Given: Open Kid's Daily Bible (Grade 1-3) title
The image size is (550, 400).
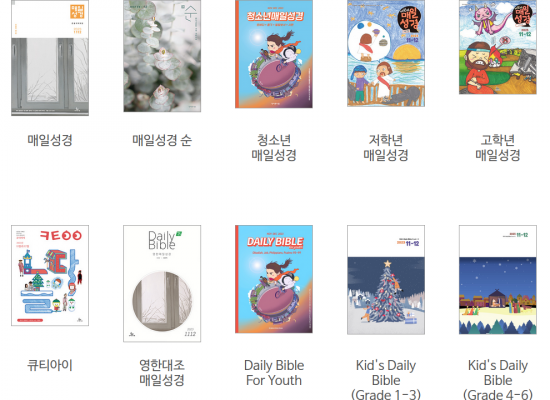Looking at the screenshot, I should 386,380.
